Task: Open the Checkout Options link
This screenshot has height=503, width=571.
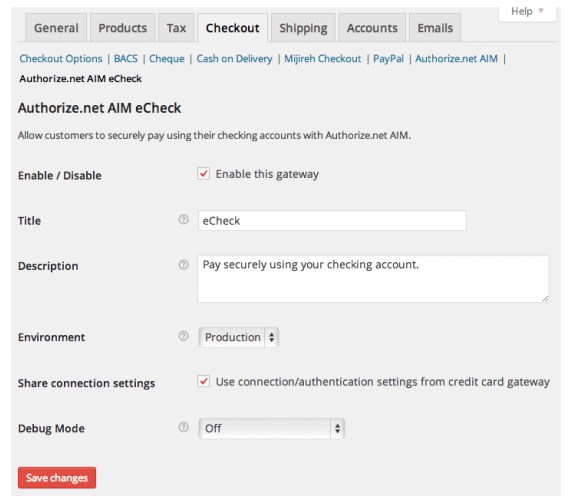Action: (x=61, y=59)
